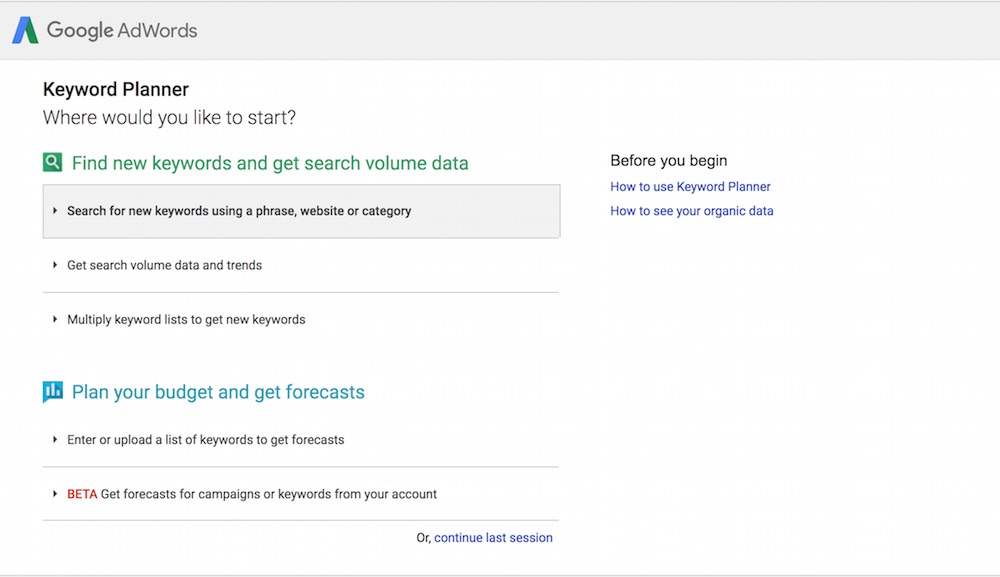Open 'Search for new keywords using a phrase' option
The height and width of the screenshot is (577, 1000).
(x=301, y=211)
